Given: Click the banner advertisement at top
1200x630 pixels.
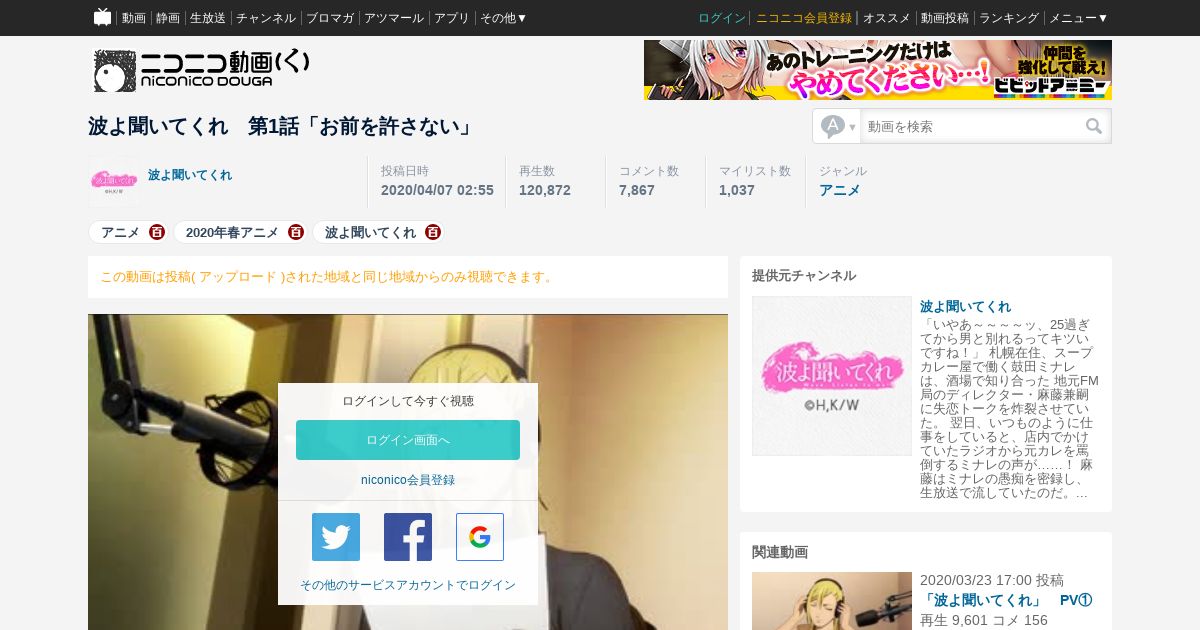Looking at the screenshot, I should coord(878,70).
